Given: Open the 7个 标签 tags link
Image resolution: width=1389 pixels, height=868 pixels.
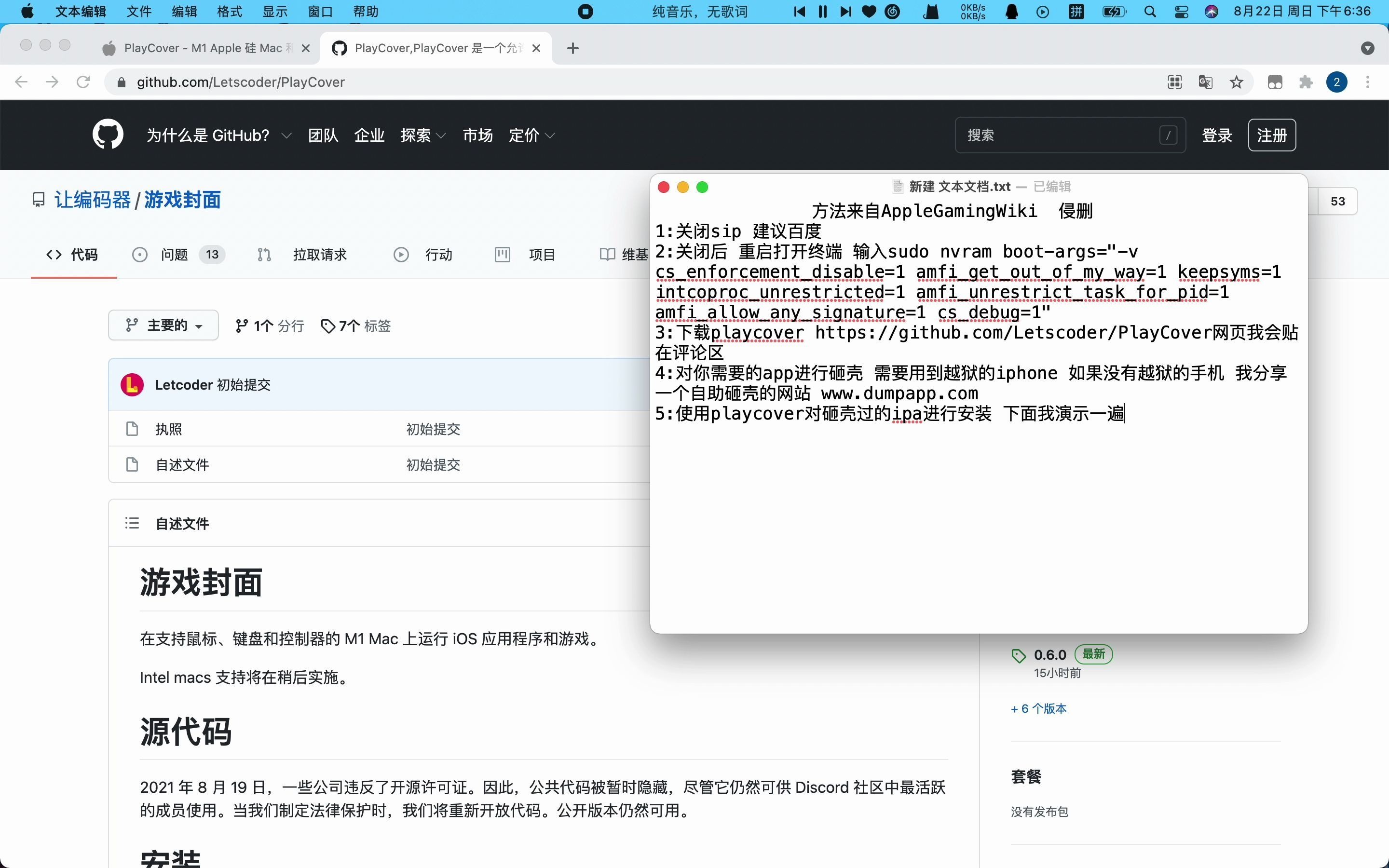Looking at the screenshot, I should pos(356,325).
